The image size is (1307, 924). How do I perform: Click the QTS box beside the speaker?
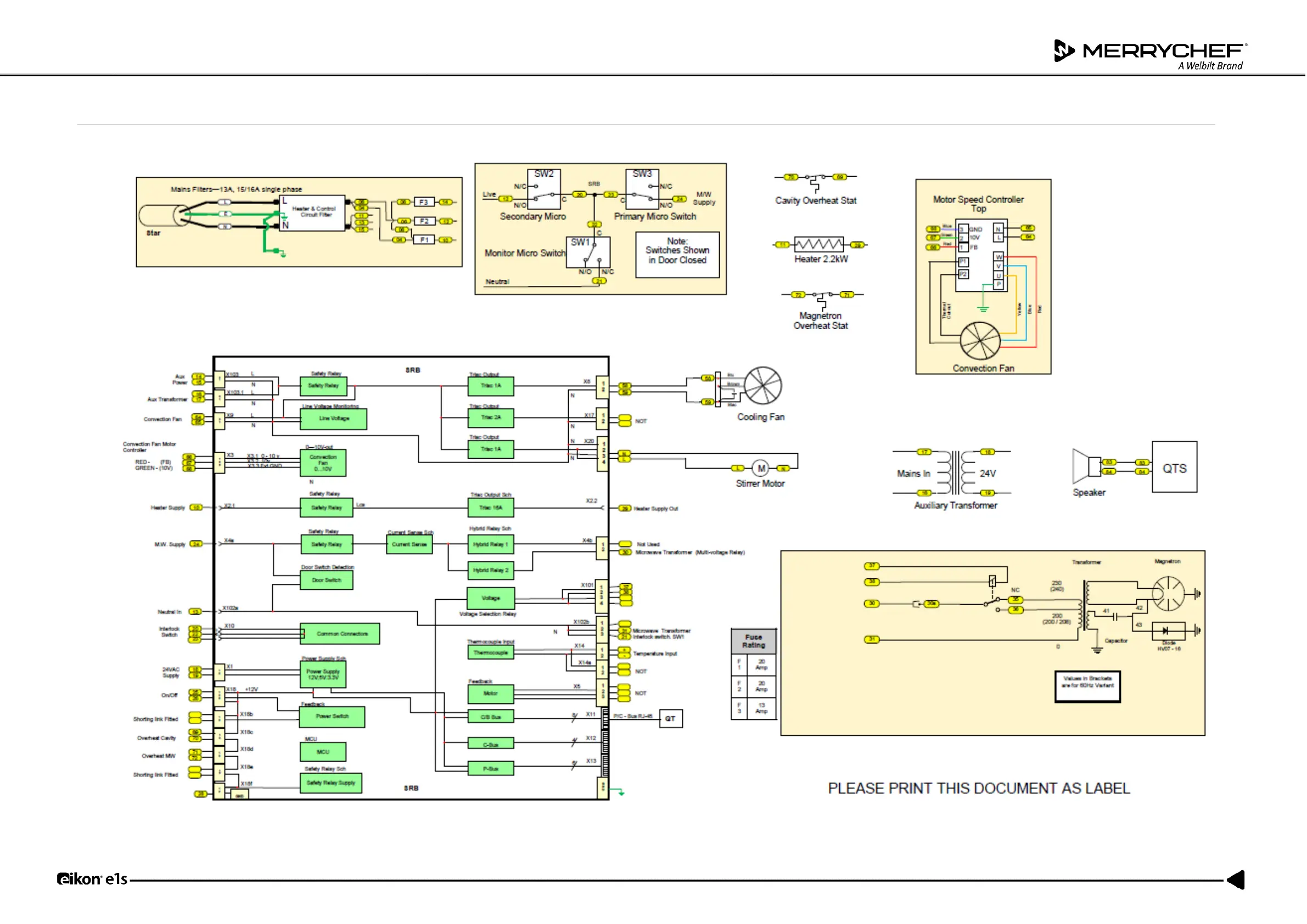click(x=1175, y=467)
